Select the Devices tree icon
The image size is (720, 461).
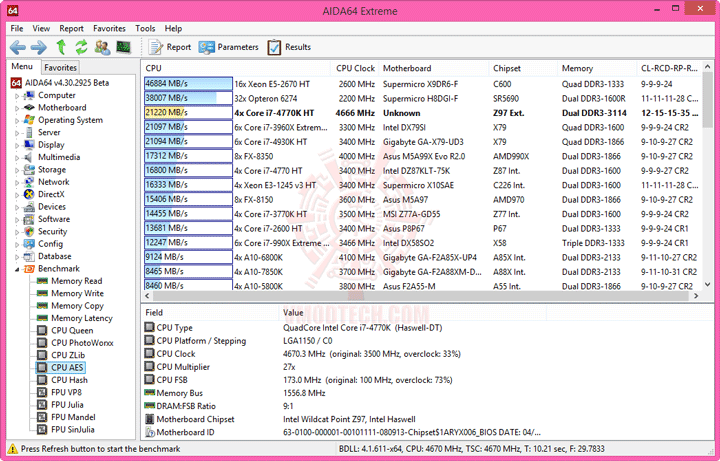click(x=29, y=207)
